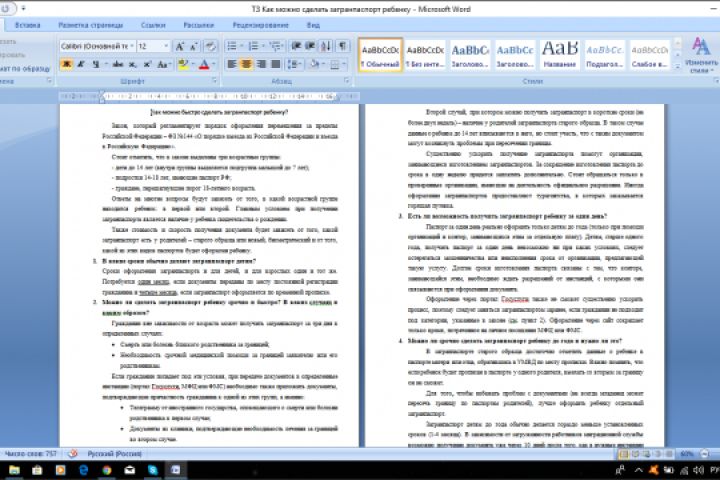Apply the Обычный style
The width and height of the screenshot is (720, 480).
click(380, 55)
